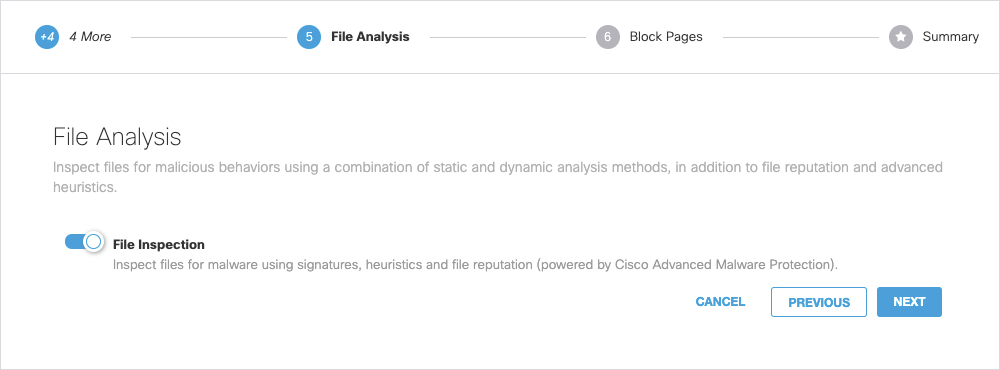This screenshot has width=1000, height=370.
Task: Go to the Summary step label
Action: click(x=950, y=37)
